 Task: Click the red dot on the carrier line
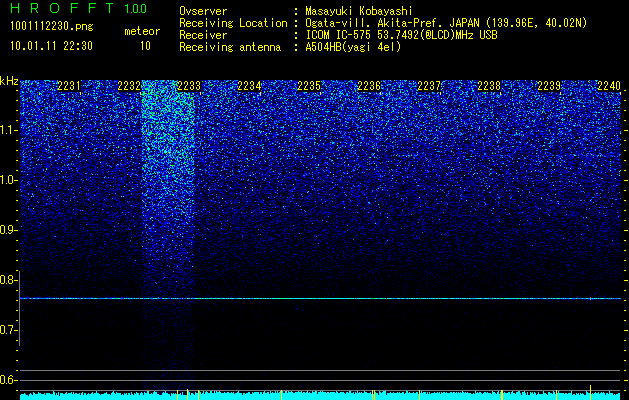(x=590, y=298)
